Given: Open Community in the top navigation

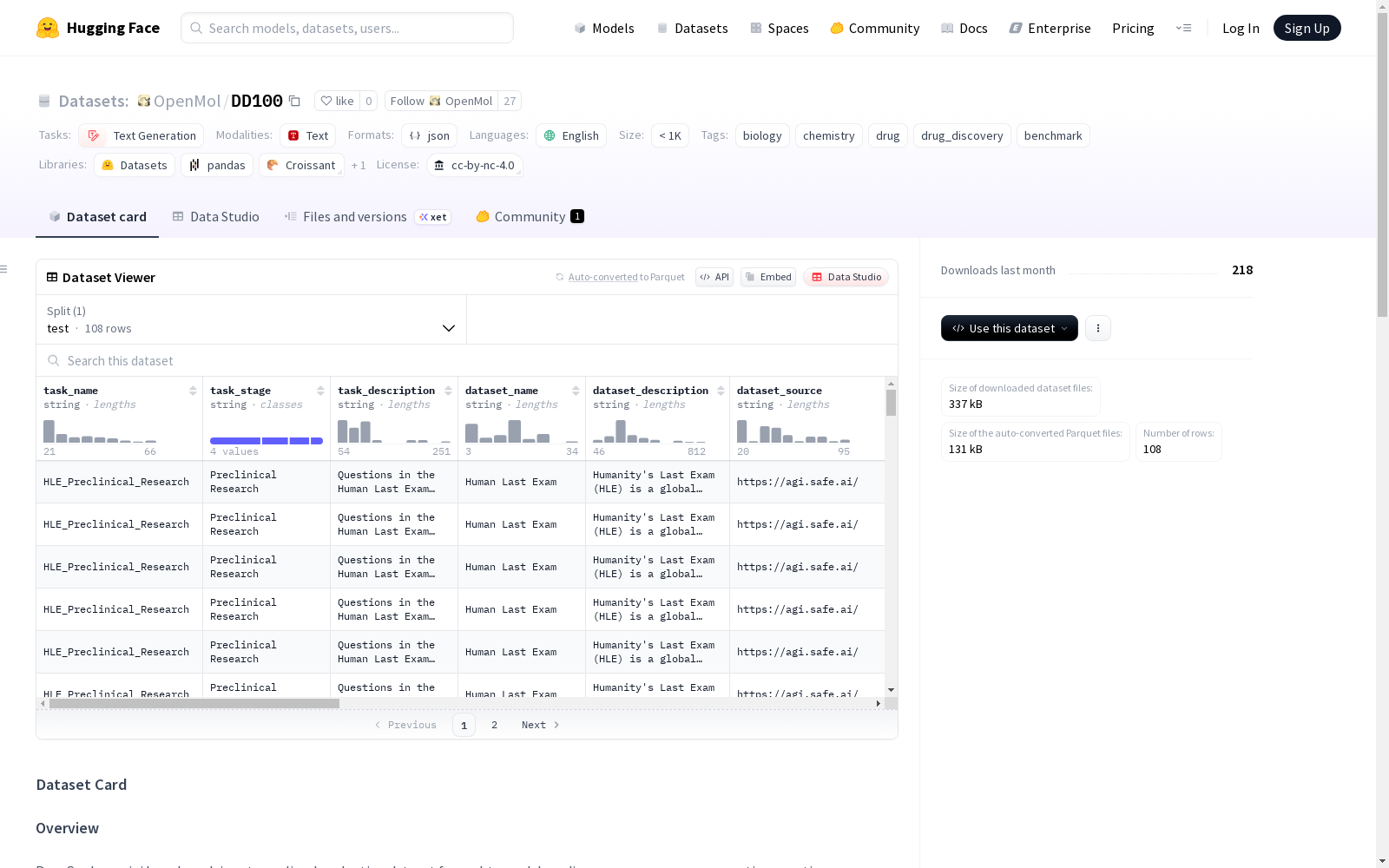Looking at the screenshot, I should click(875, 28).
